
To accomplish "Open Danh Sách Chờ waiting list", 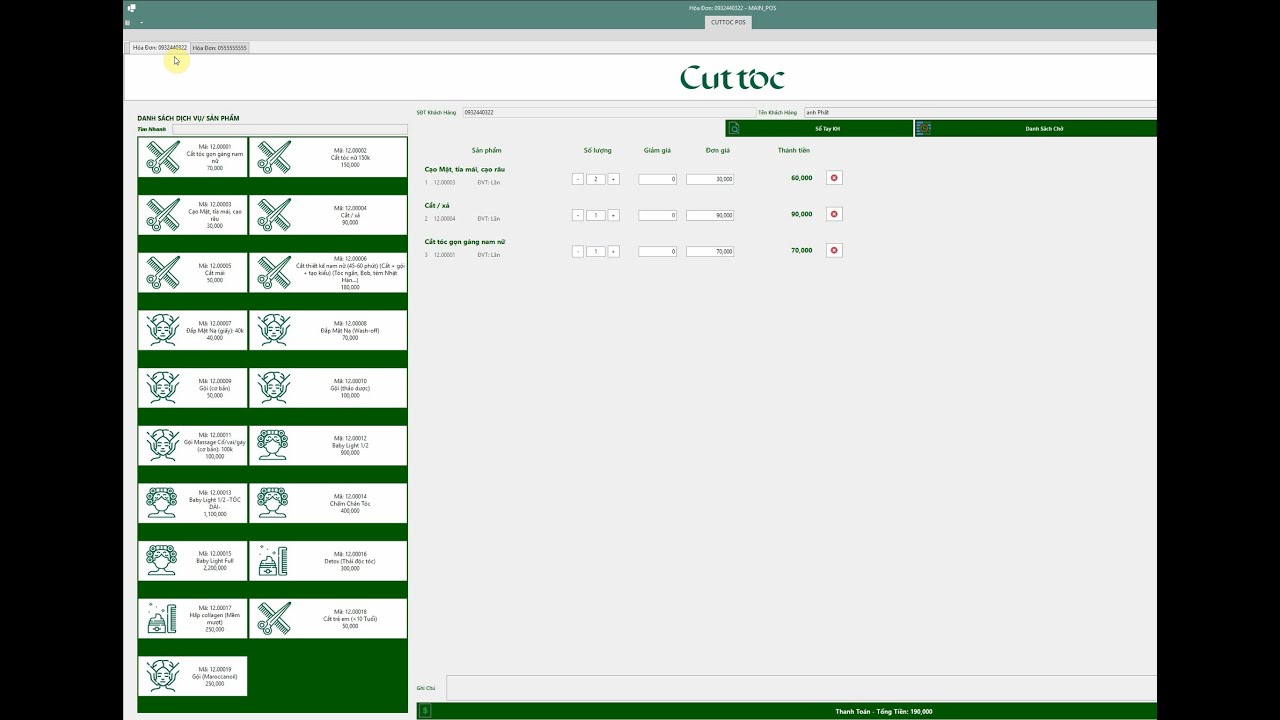I will (1036, 129).
